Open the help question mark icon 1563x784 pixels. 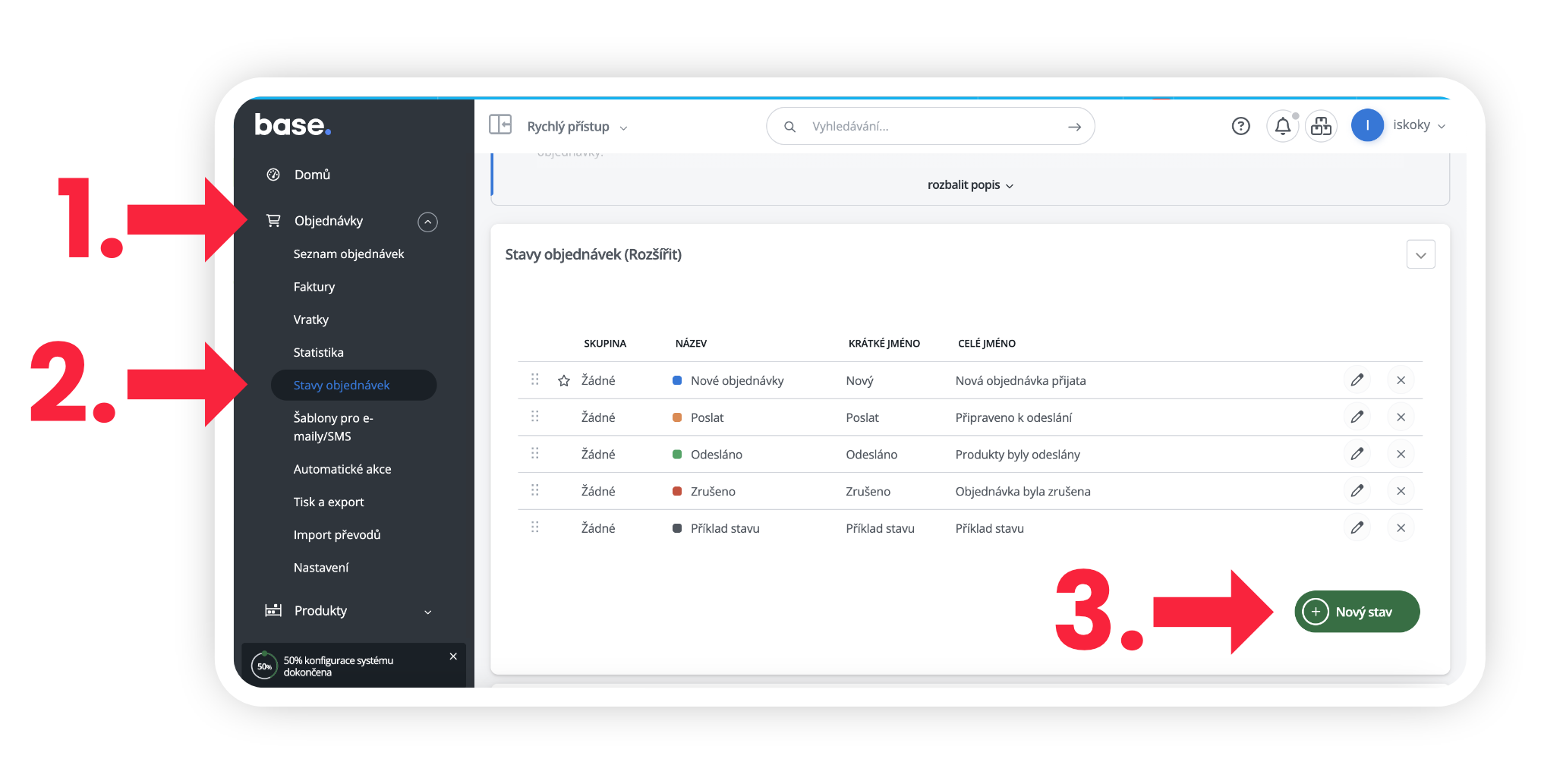tap(1240, 126)
